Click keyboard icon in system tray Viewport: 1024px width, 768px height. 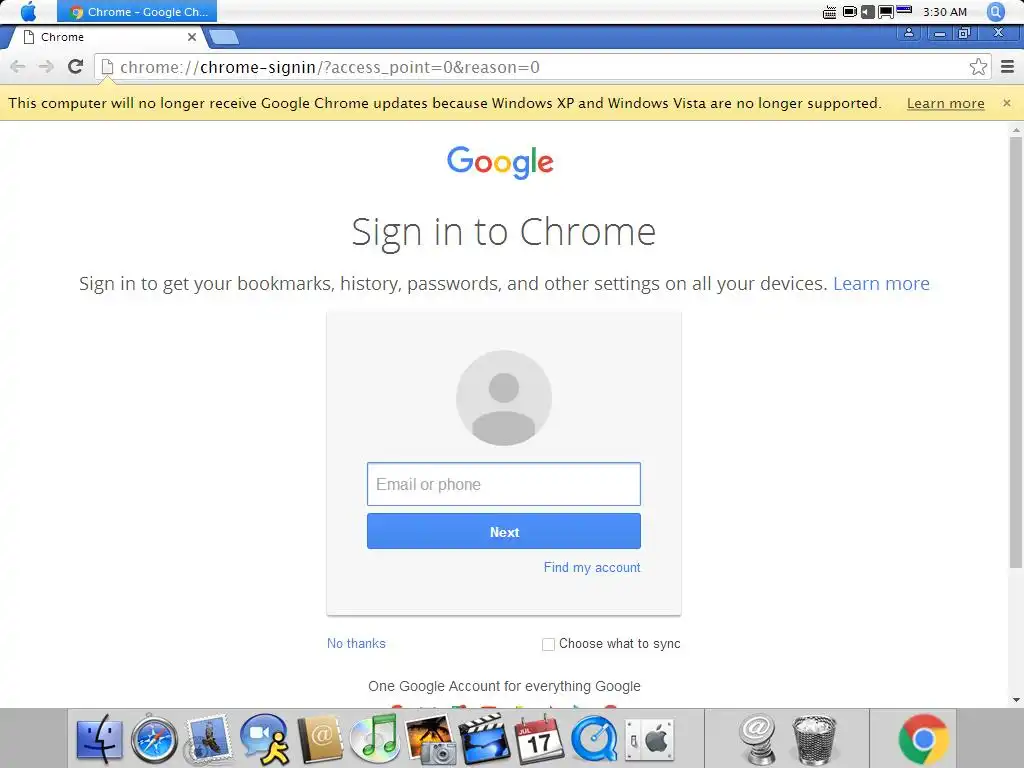(x=829, y=12)
